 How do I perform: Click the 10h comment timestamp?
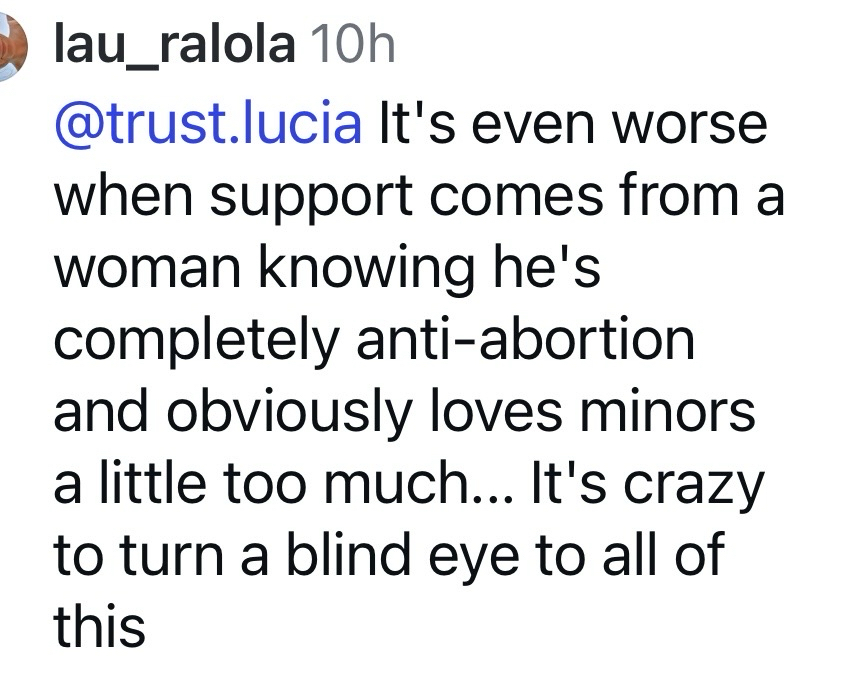click(x=354, y=46)
